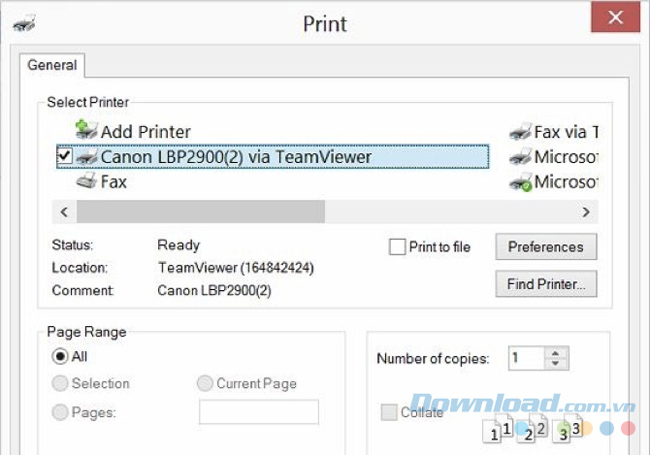Choose the Current Page radio button

click(205, 383)
